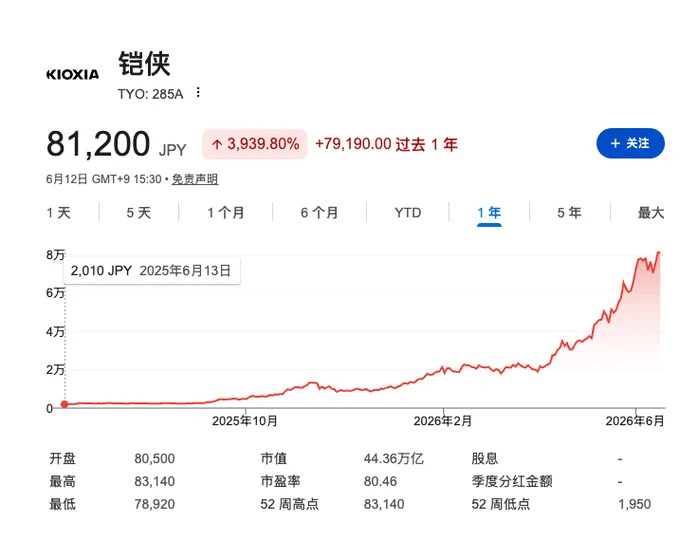Click the TYO: 285A ticker text
This screenshot has width=680, height=541.
pos(150,94)
